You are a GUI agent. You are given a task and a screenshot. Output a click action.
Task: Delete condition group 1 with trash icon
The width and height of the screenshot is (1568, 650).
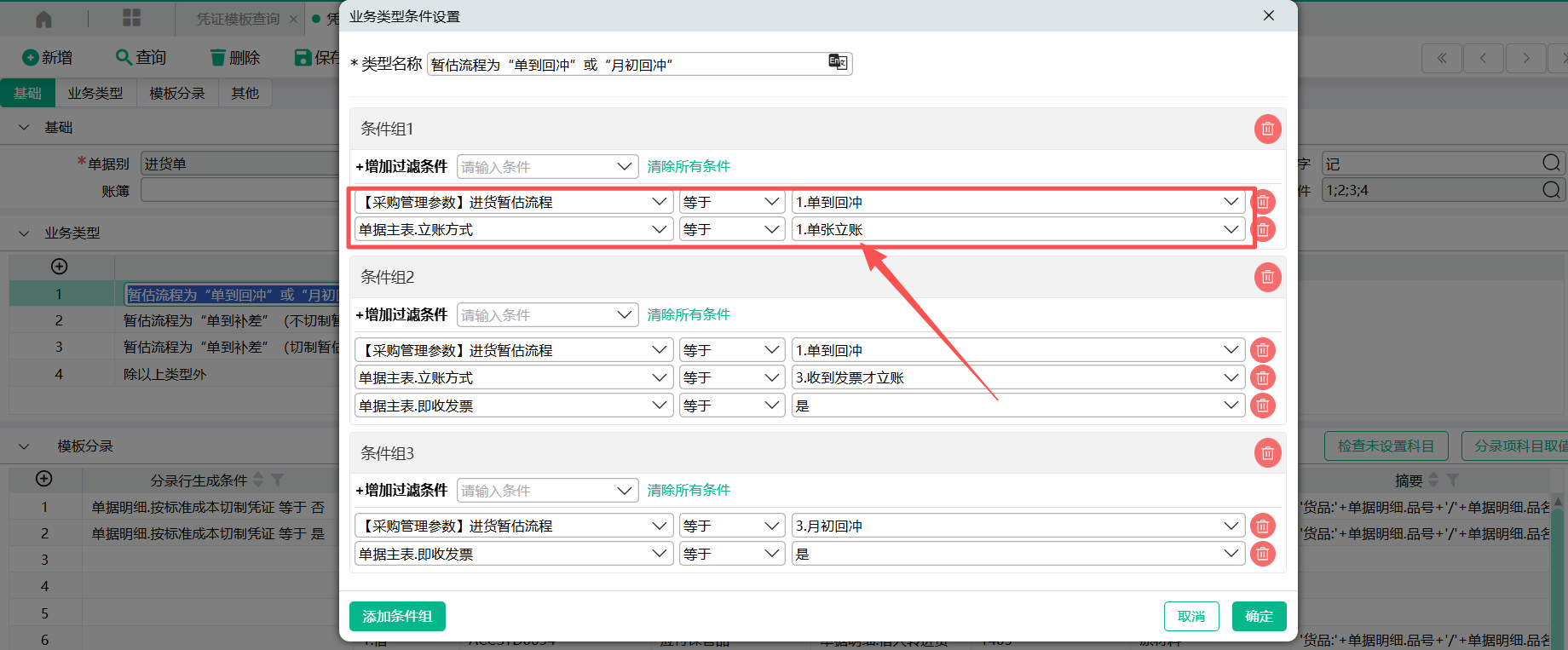coord(1267,129)
